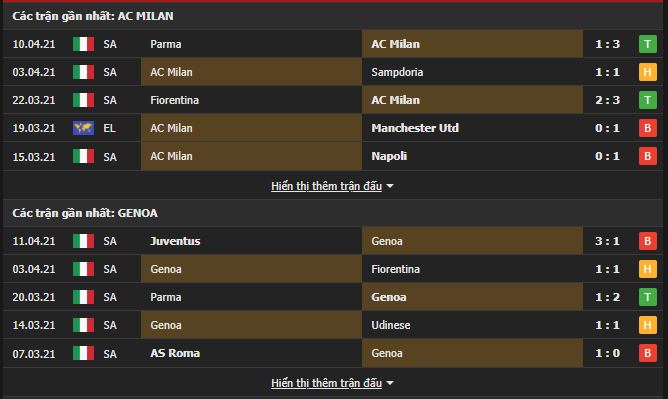This screenshot has height=399, width=668.
Task: Click the Italy flag on 10.04.21 row
Action: point(84,44)
